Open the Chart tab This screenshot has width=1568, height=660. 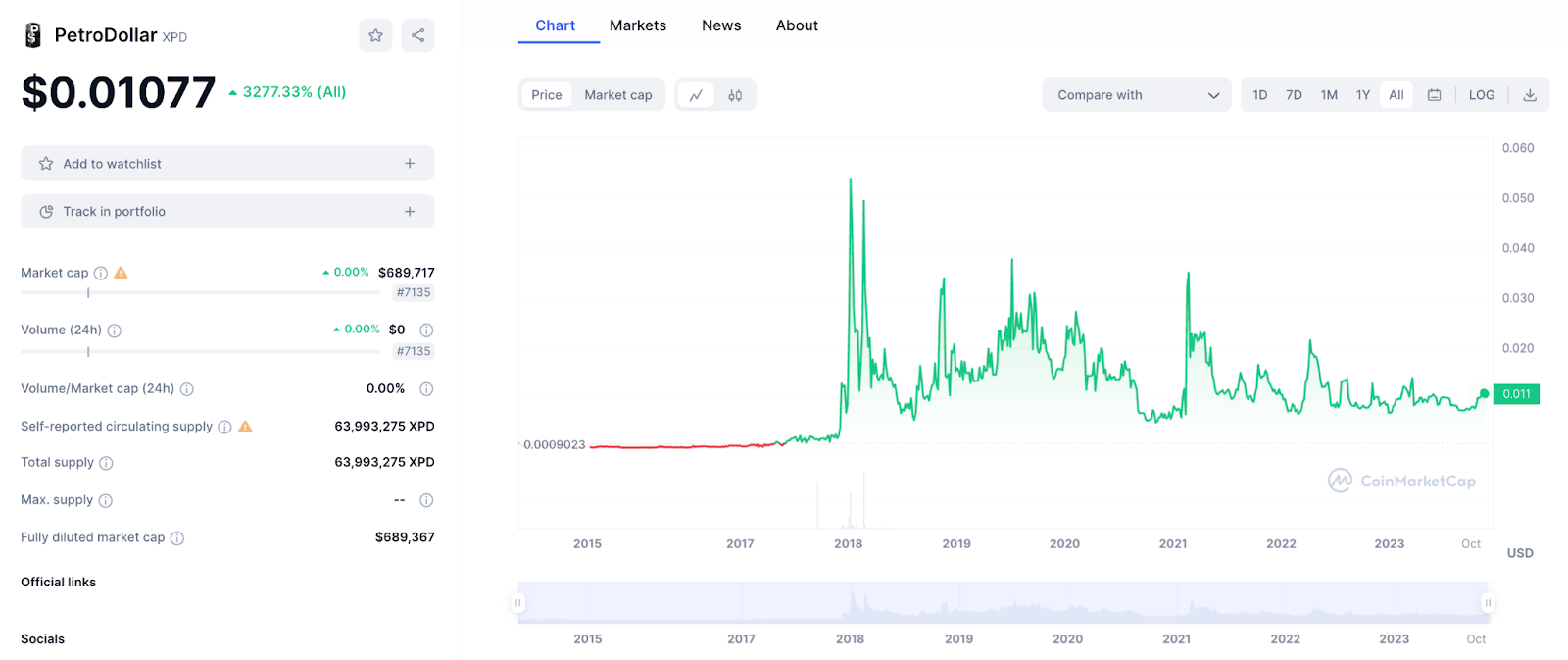pos(556,25)
